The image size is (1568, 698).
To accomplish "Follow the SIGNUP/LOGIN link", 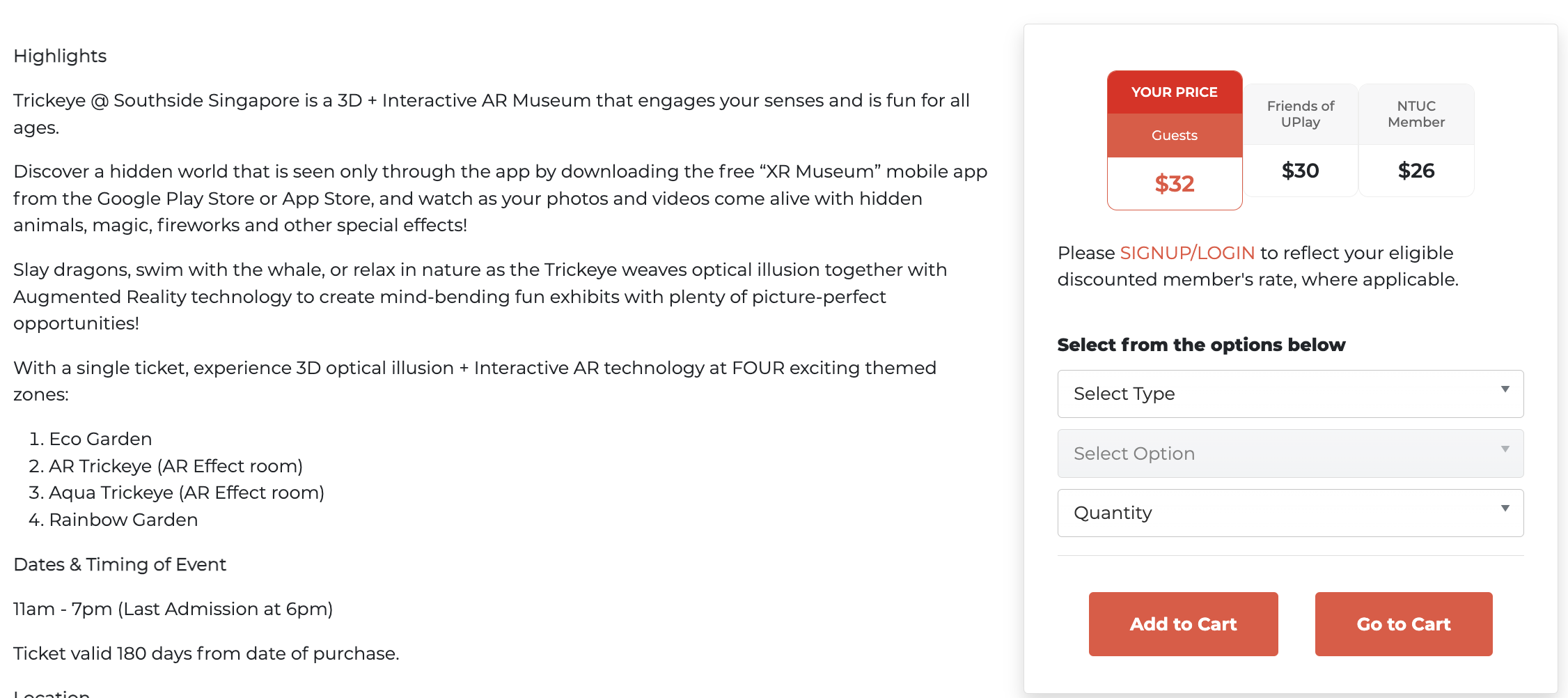I will 1187,253.
